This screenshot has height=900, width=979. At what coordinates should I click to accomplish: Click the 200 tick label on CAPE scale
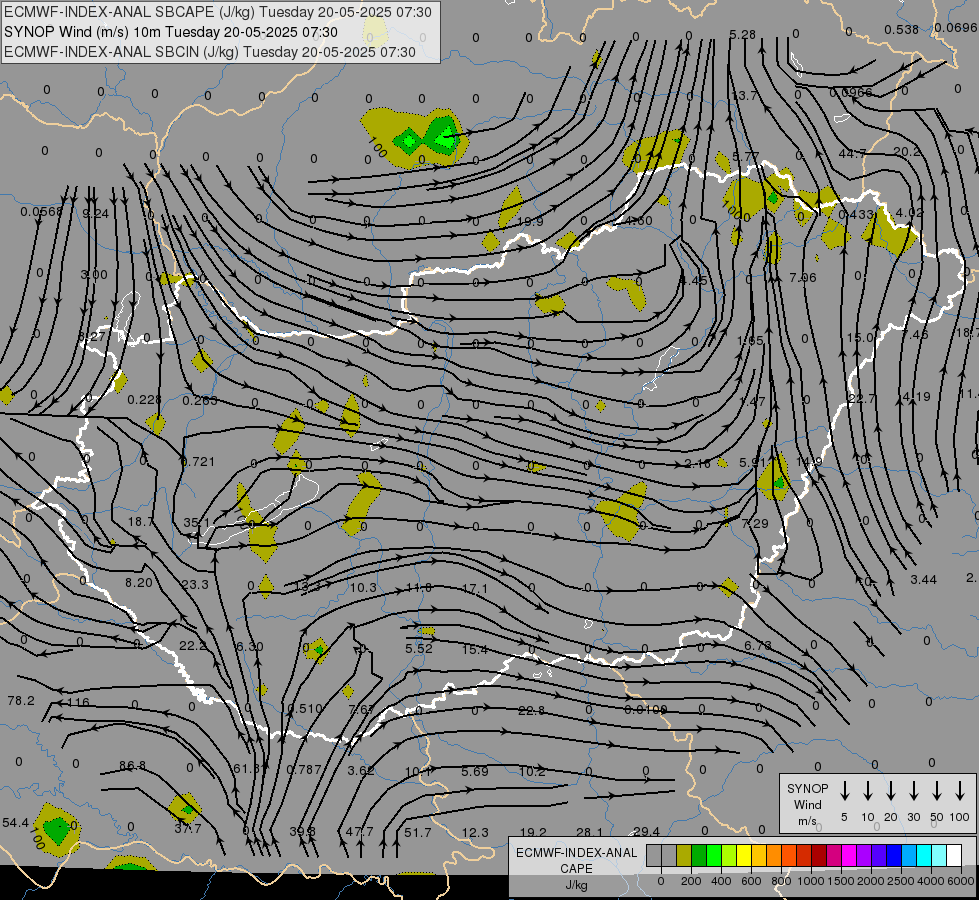pyautogui.click(x=691, y=881)
